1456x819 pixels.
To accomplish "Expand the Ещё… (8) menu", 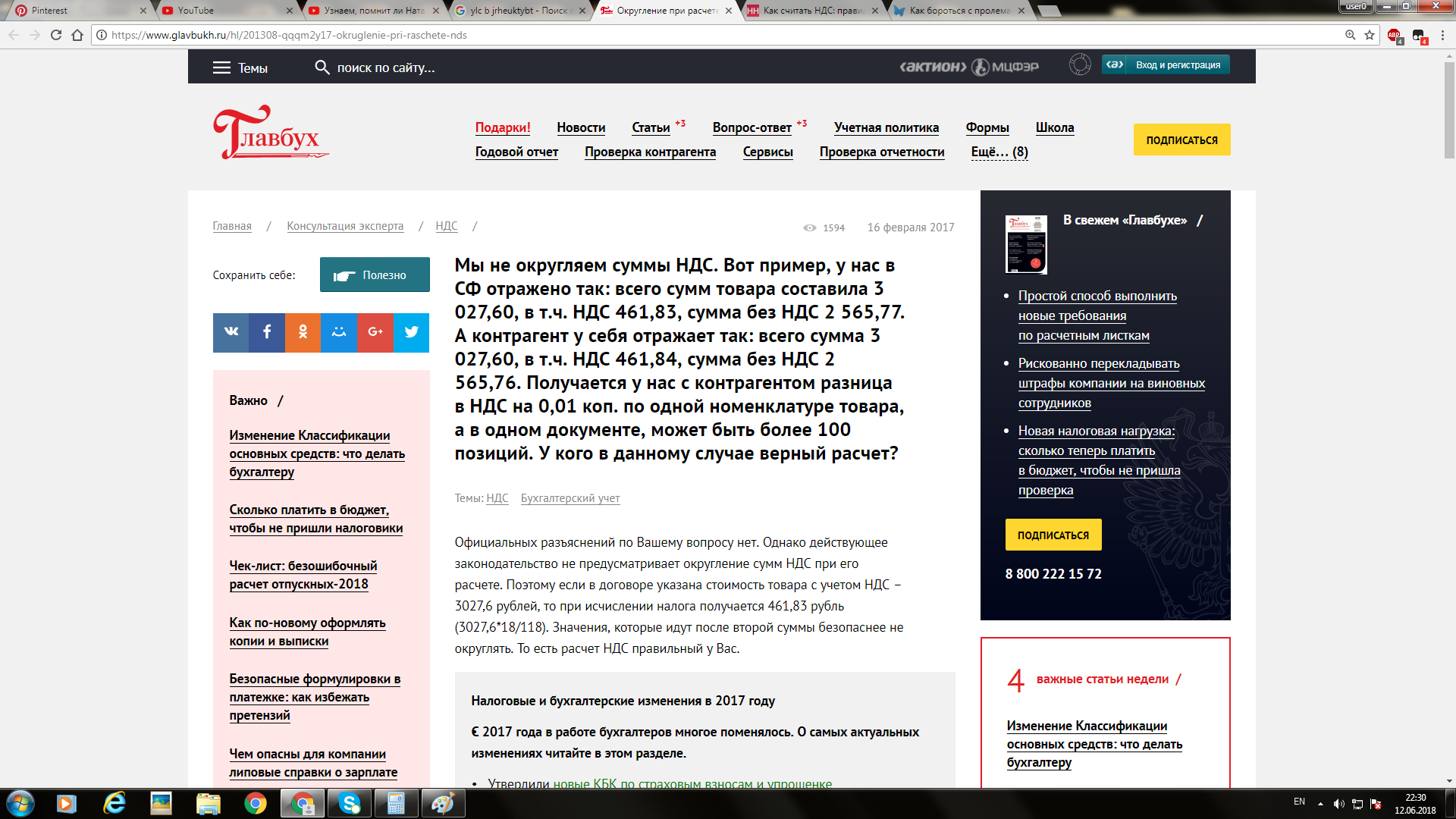I will (999, 152).
